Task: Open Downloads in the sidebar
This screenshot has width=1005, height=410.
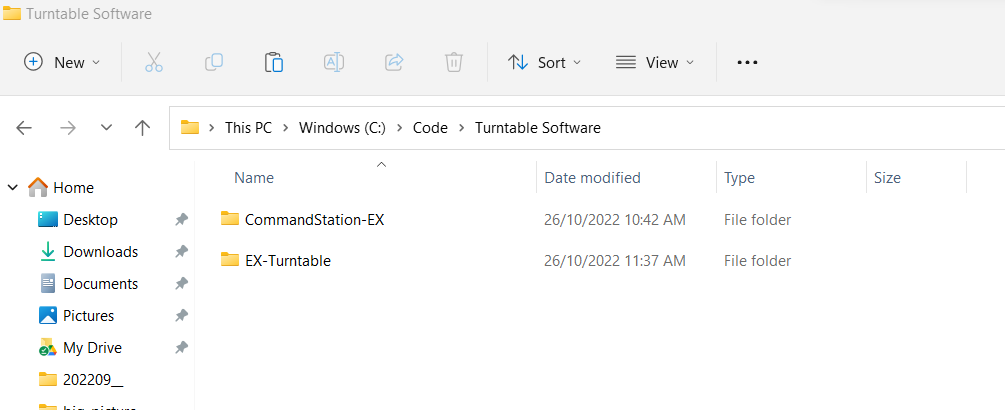Action: (100, 252)
